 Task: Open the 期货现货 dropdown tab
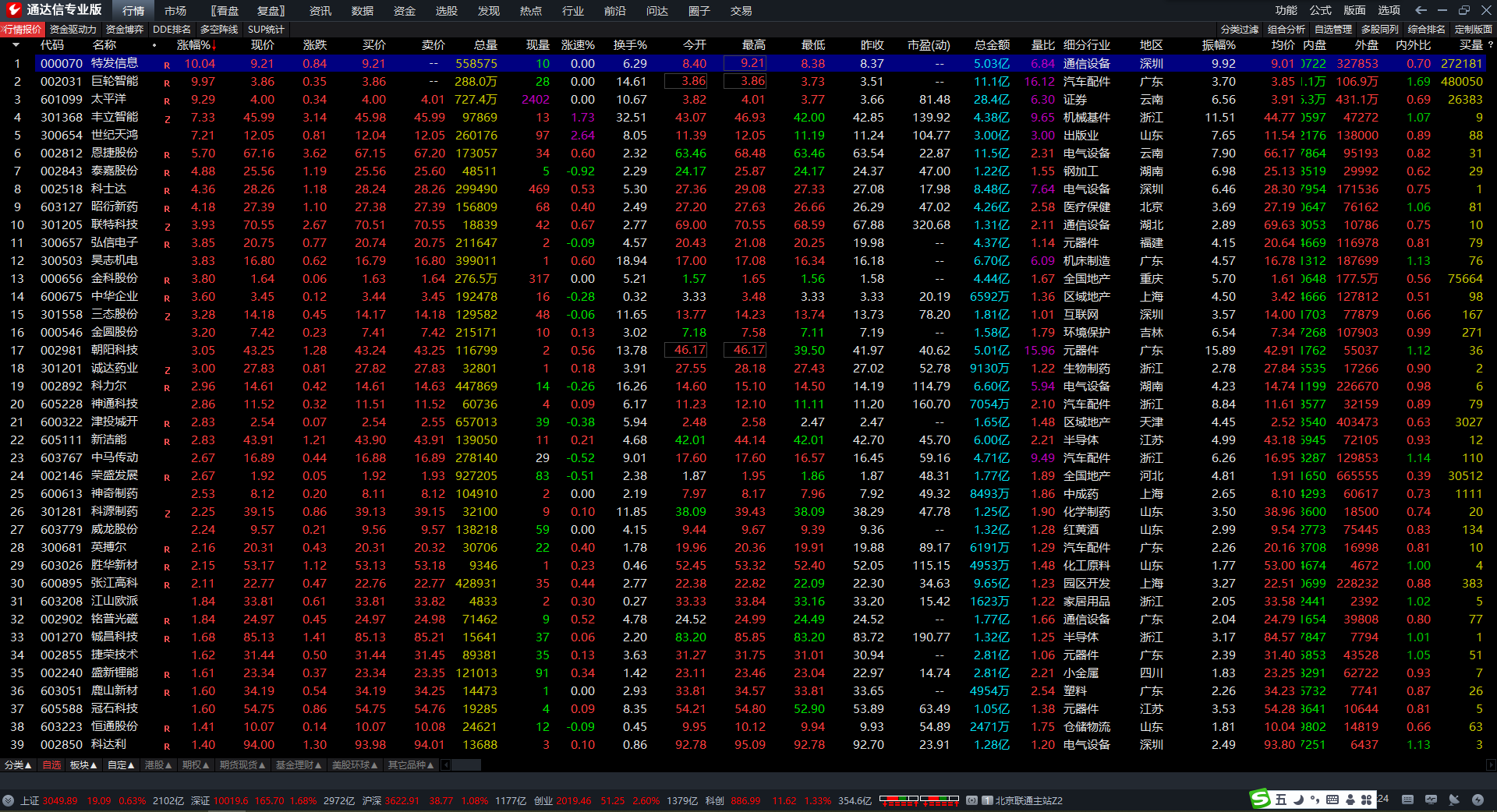click(242, 765)
